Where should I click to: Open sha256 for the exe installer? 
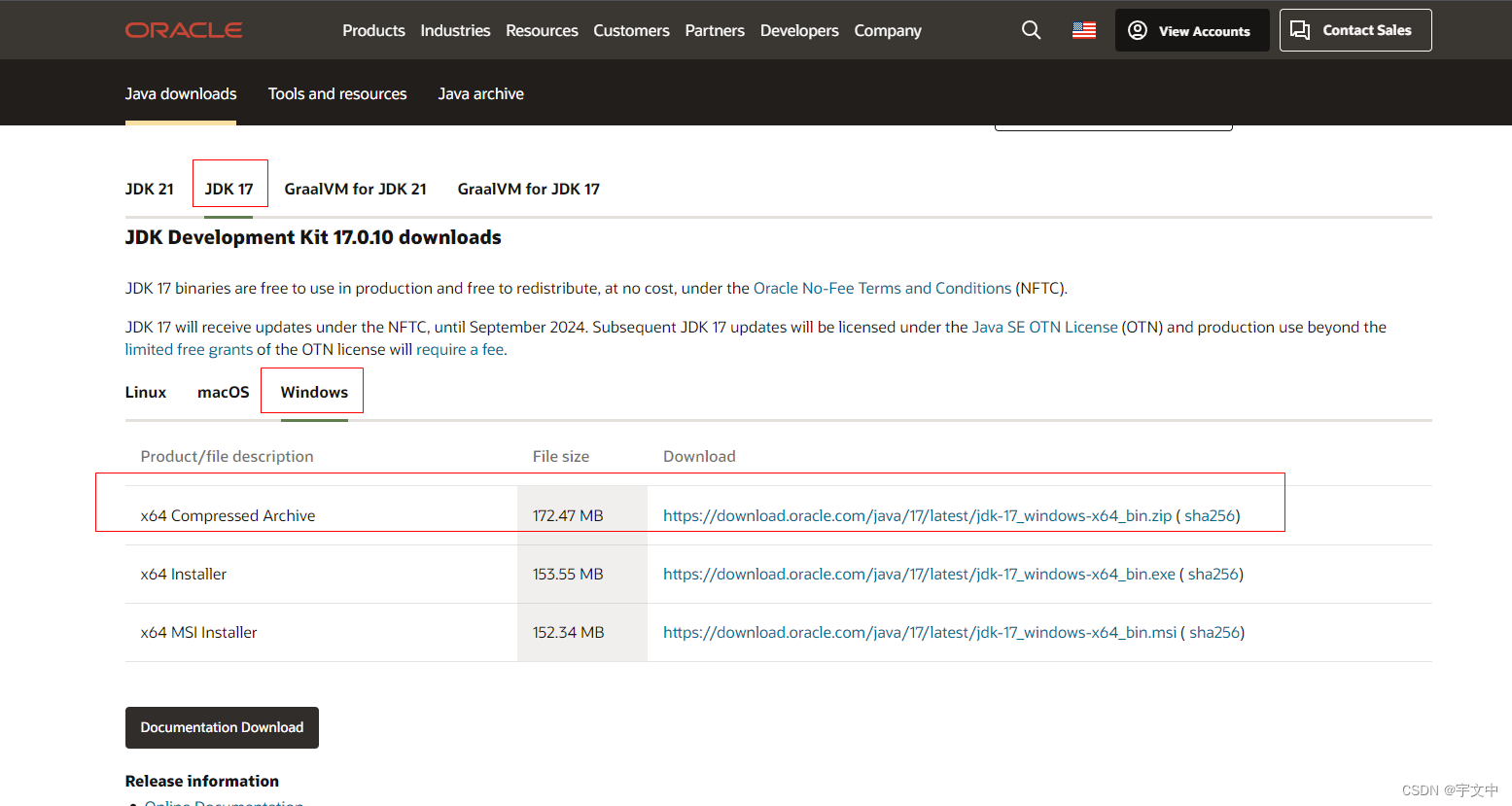pyautogui.click(x=1213, y=574)
